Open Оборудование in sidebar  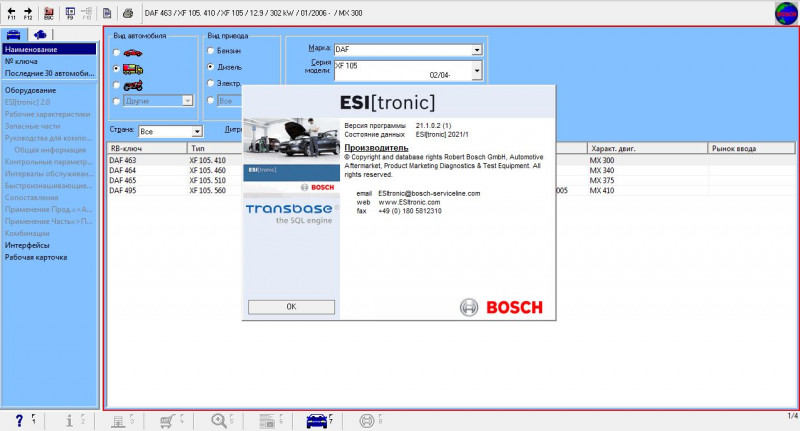(31, 90)
